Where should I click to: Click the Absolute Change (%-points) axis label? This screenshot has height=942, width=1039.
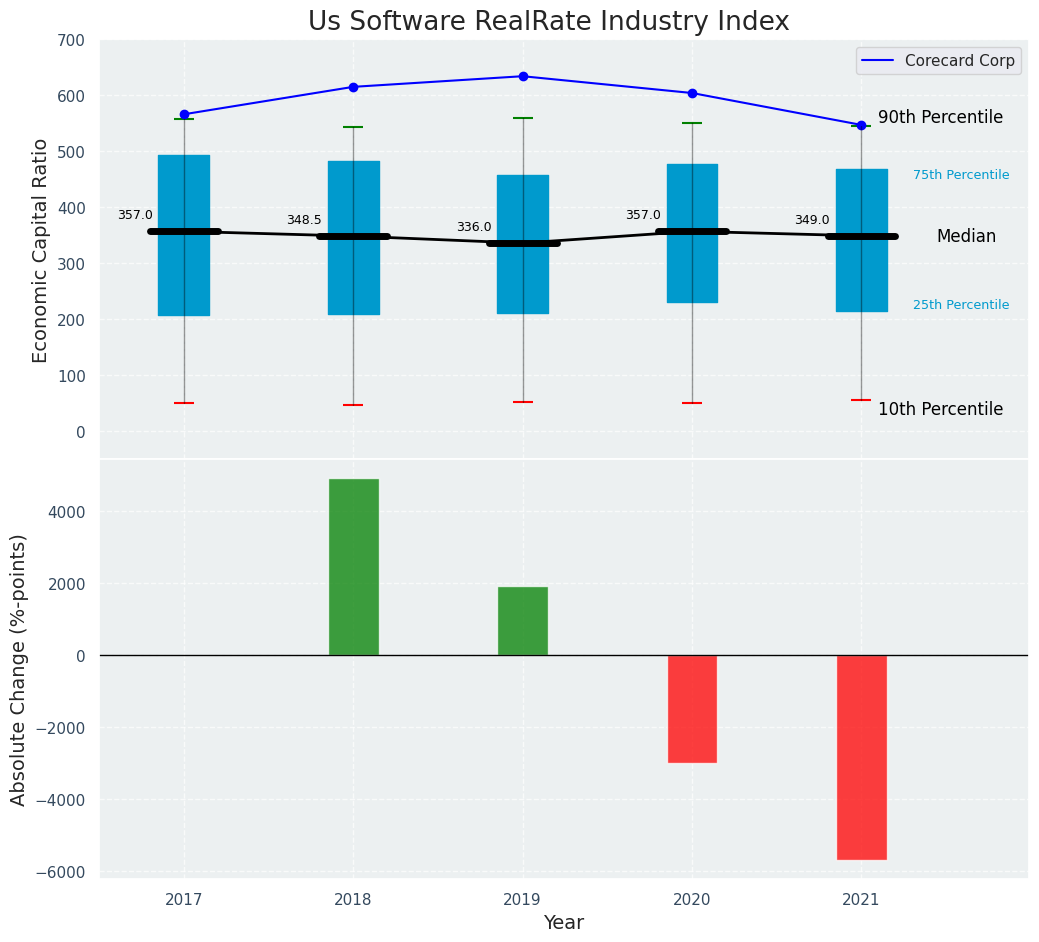point(19,669)
